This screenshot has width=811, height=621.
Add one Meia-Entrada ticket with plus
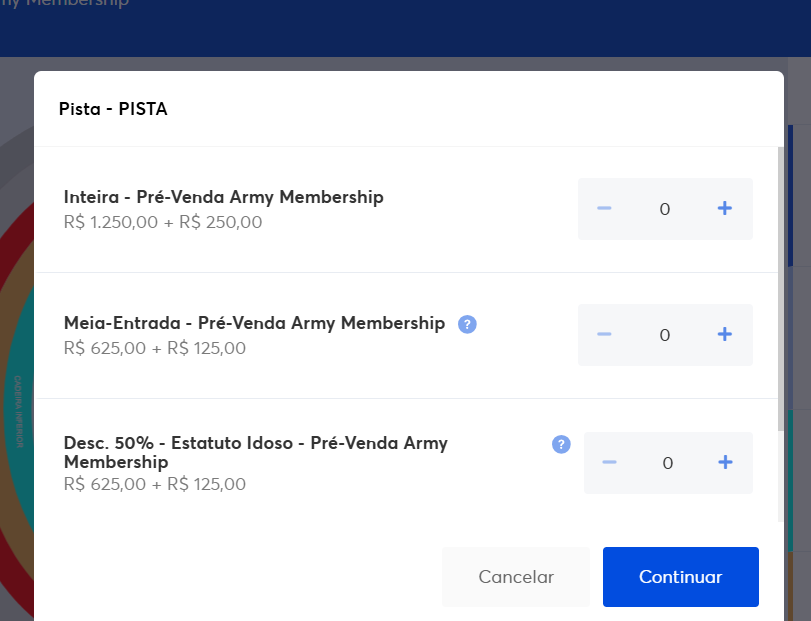coord(725,335)
